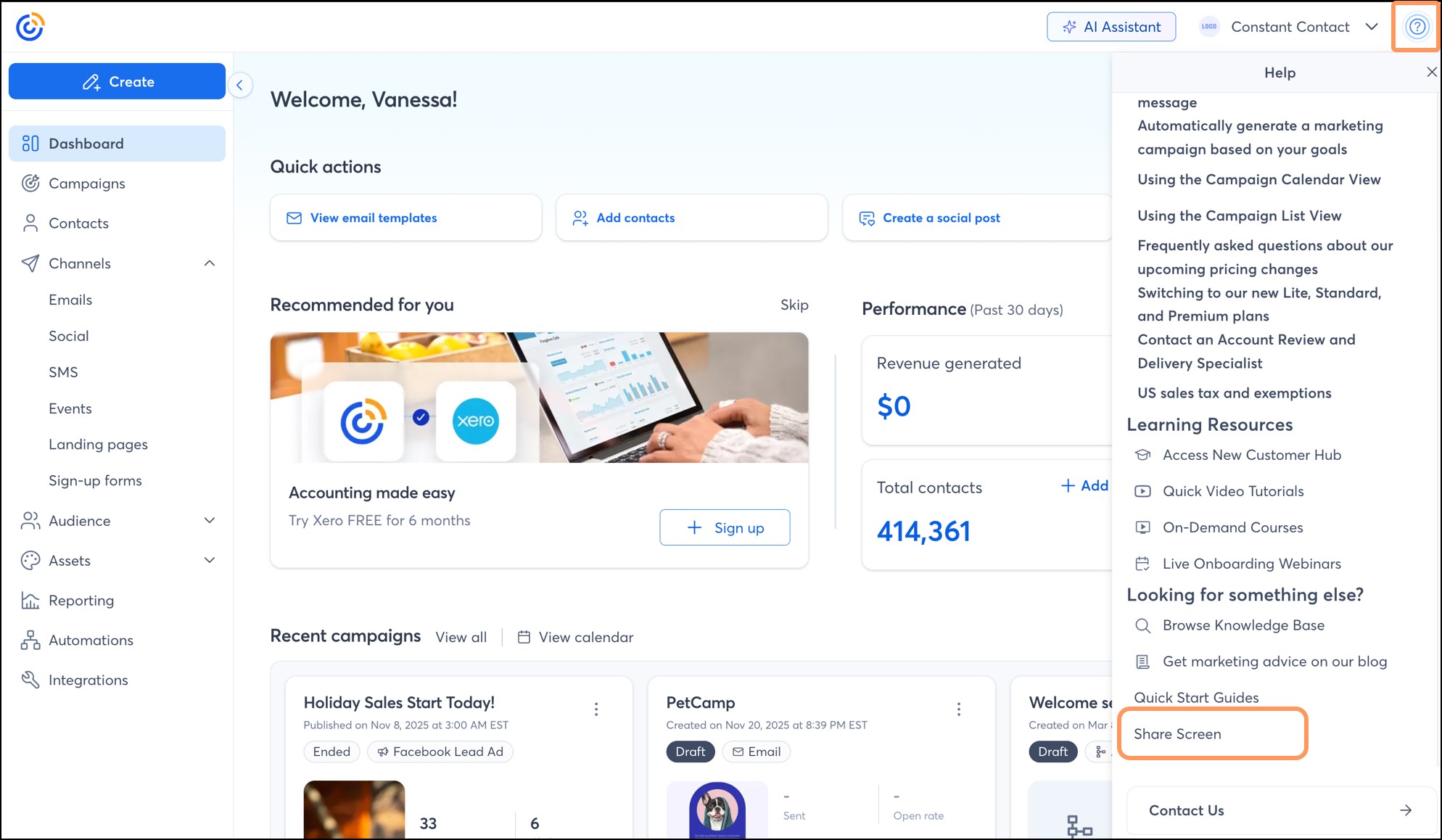
Task: Open View calendar link
Action: point(575,637)
